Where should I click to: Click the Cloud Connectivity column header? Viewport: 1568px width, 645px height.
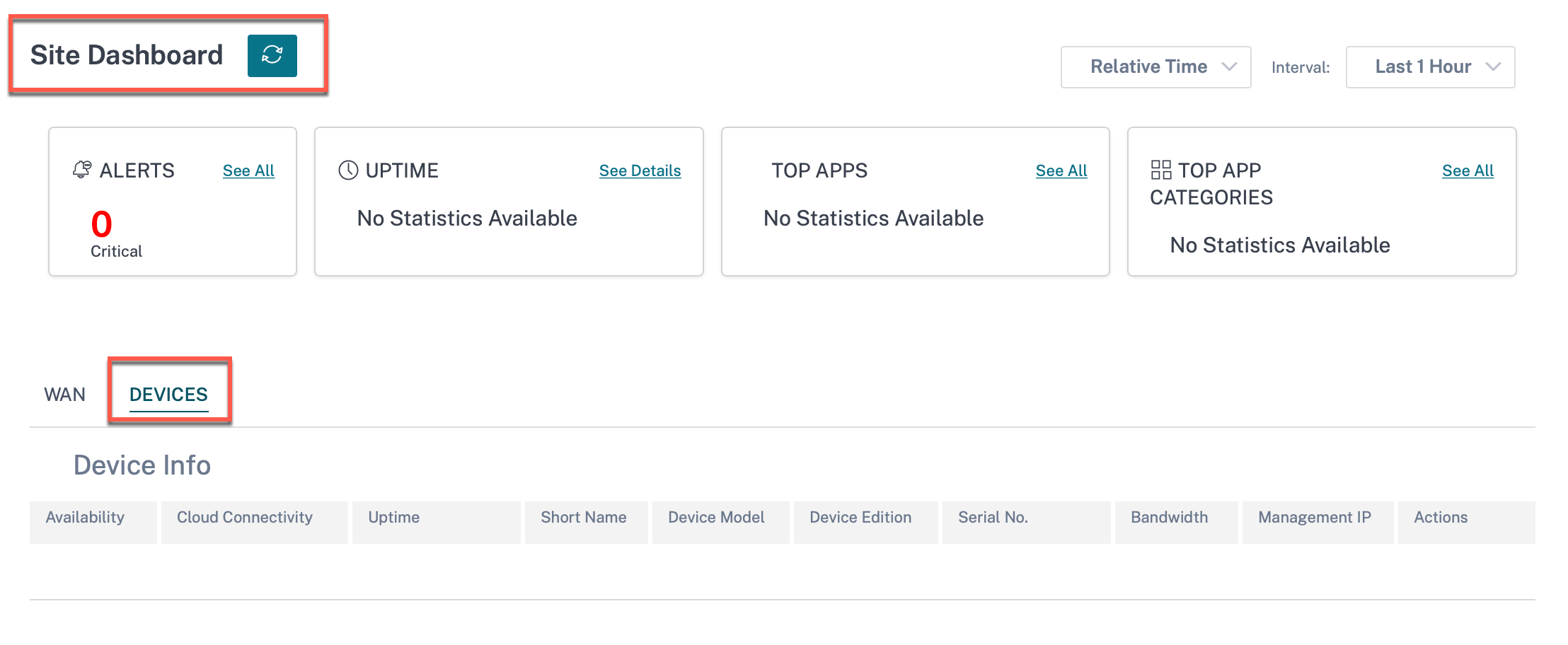click(x=255, y=522)
